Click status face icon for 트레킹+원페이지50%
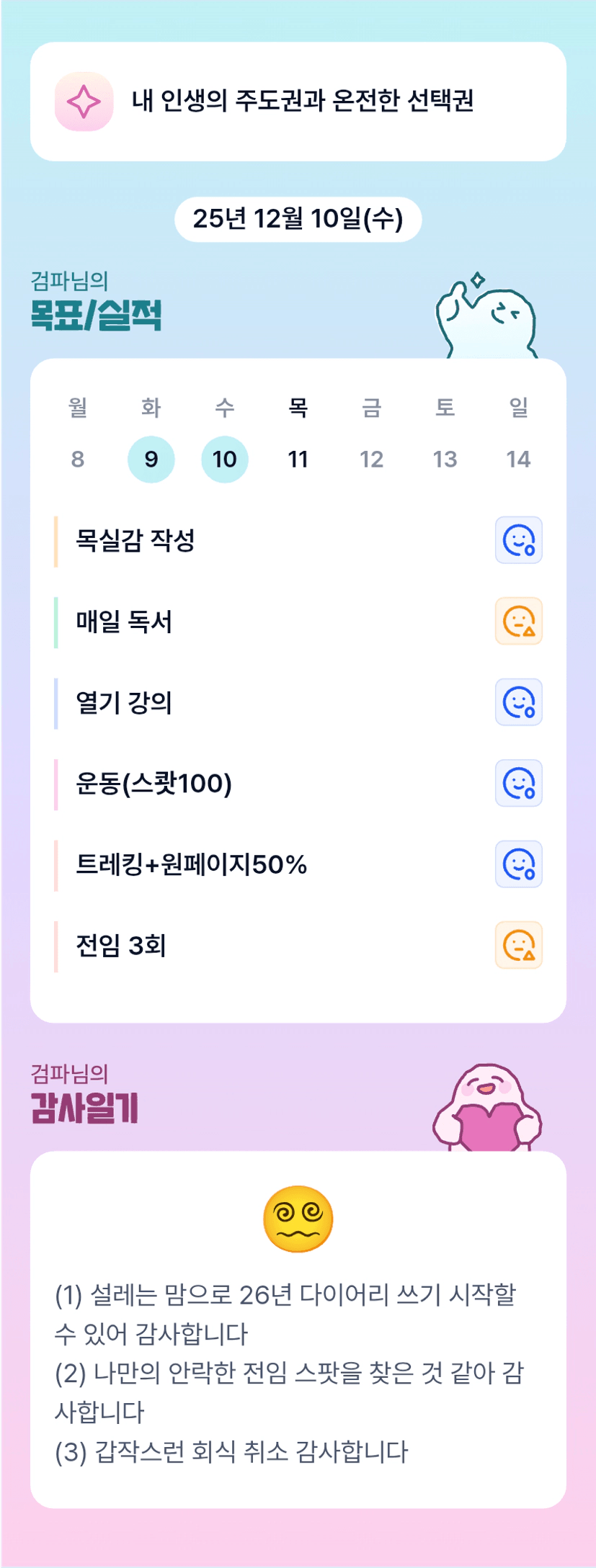The image size is (596, 1568). 518,864
